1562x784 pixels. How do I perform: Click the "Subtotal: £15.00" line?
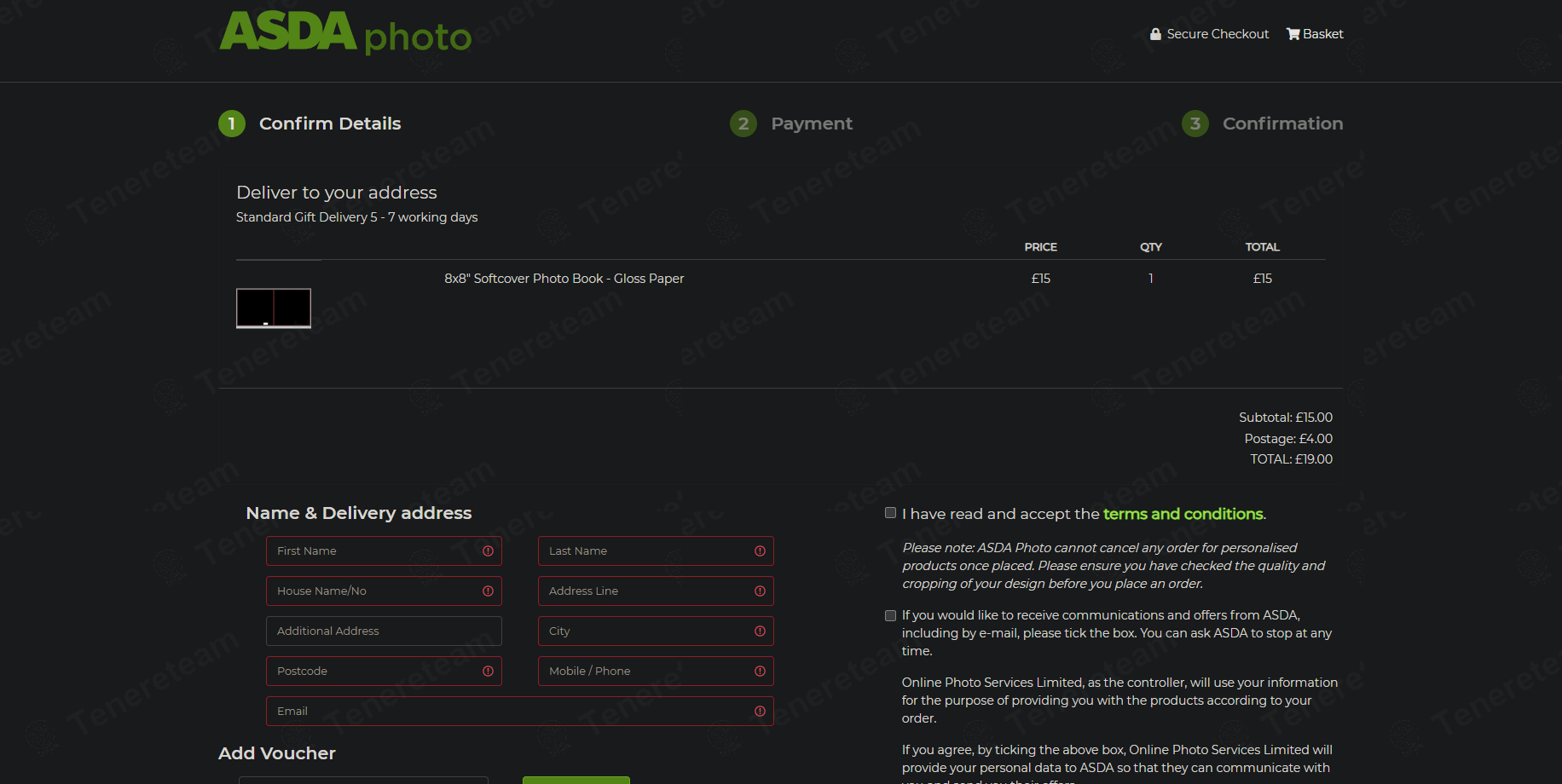tap(1286, 418)
